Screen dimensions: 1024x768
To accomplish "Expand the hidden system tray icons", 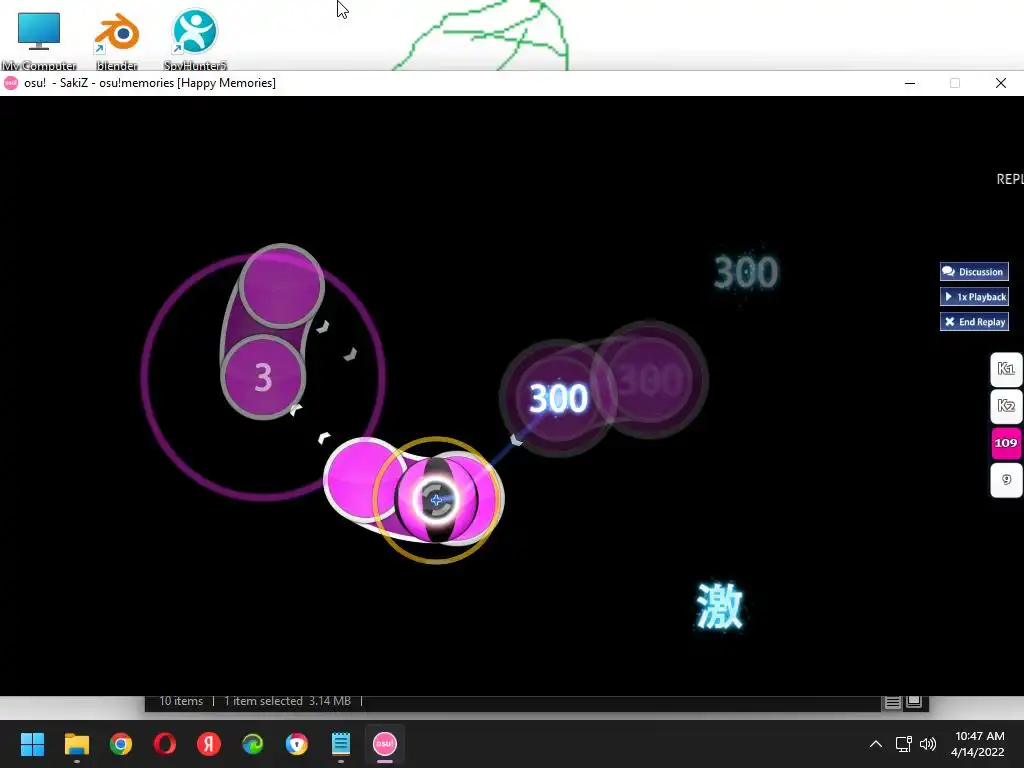I will [x=876, y=744].
